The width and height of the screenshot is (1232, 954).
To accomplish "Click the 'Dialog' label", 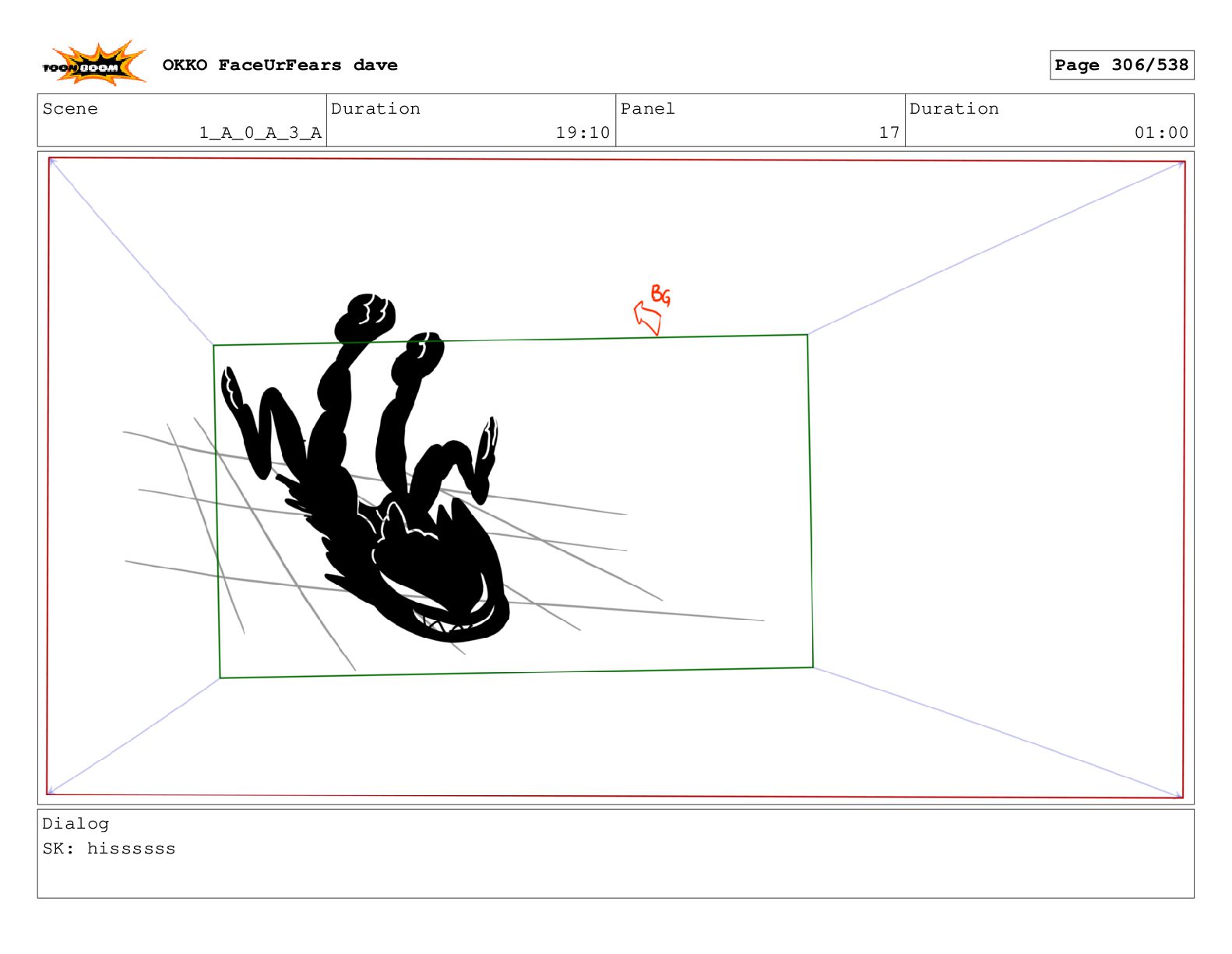I will [x=76, y=824].
